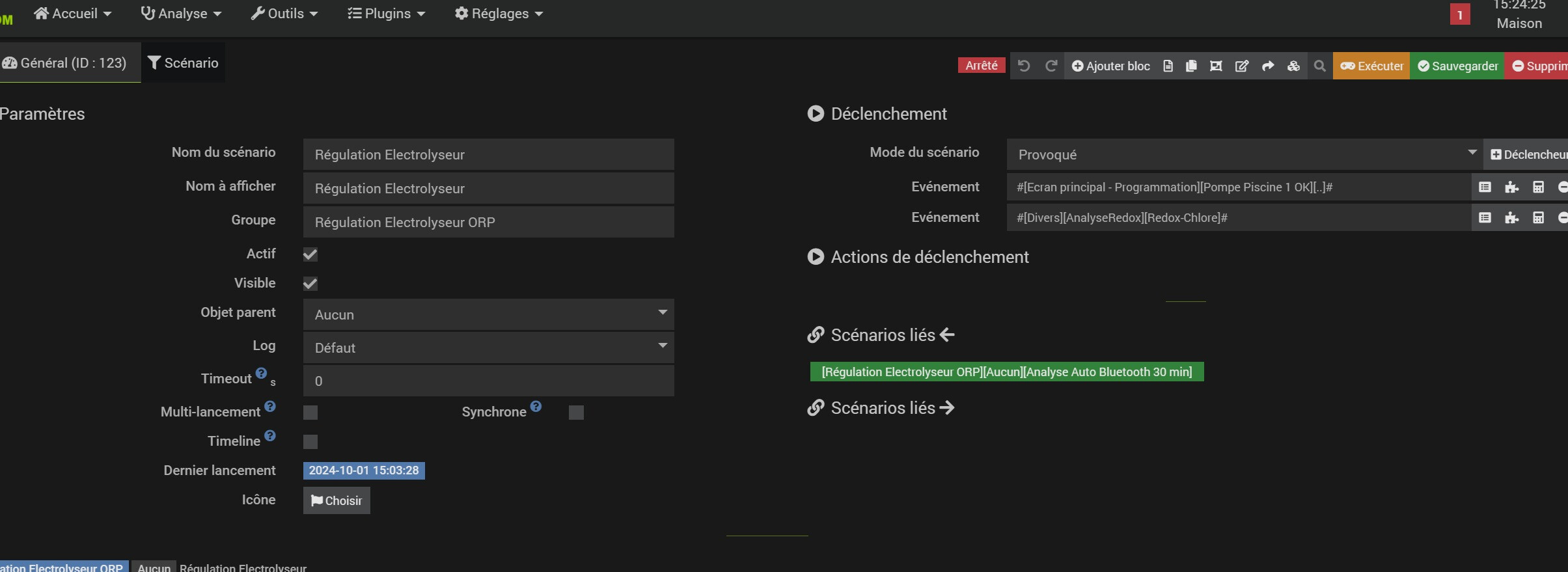This screenshot has width=1568, height=572.
Task: Click the share arrow export icon
Action: (1267, 66)
